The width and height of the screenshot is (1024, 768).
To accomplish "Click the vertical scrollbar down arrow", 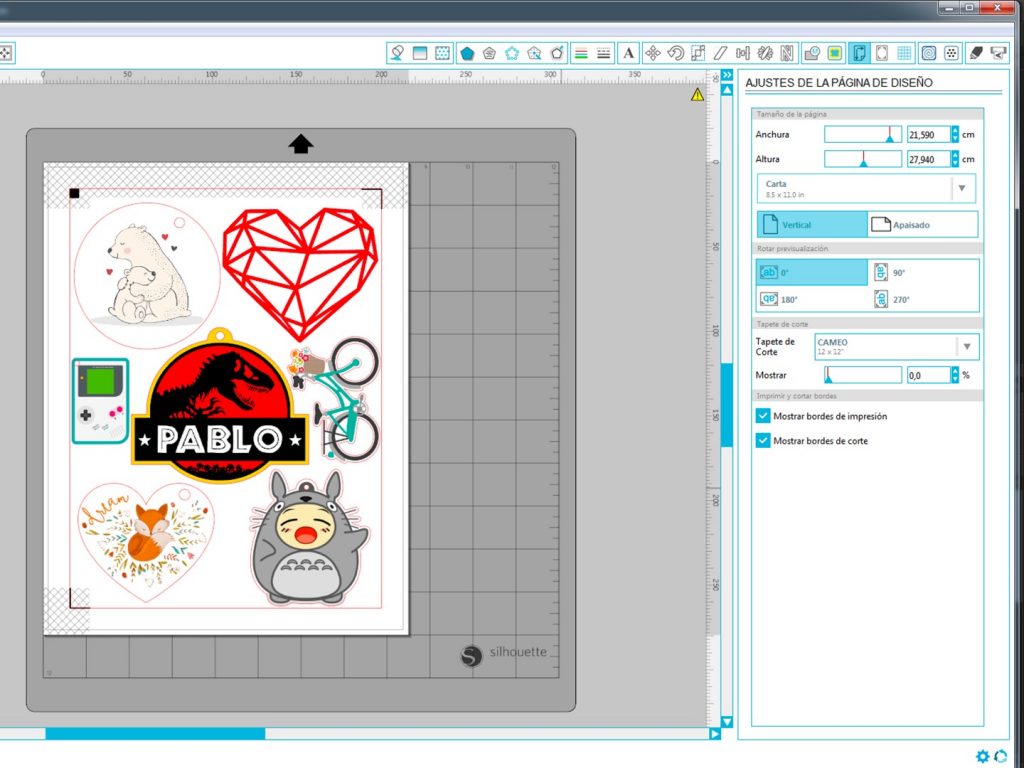I will [727, 722].
